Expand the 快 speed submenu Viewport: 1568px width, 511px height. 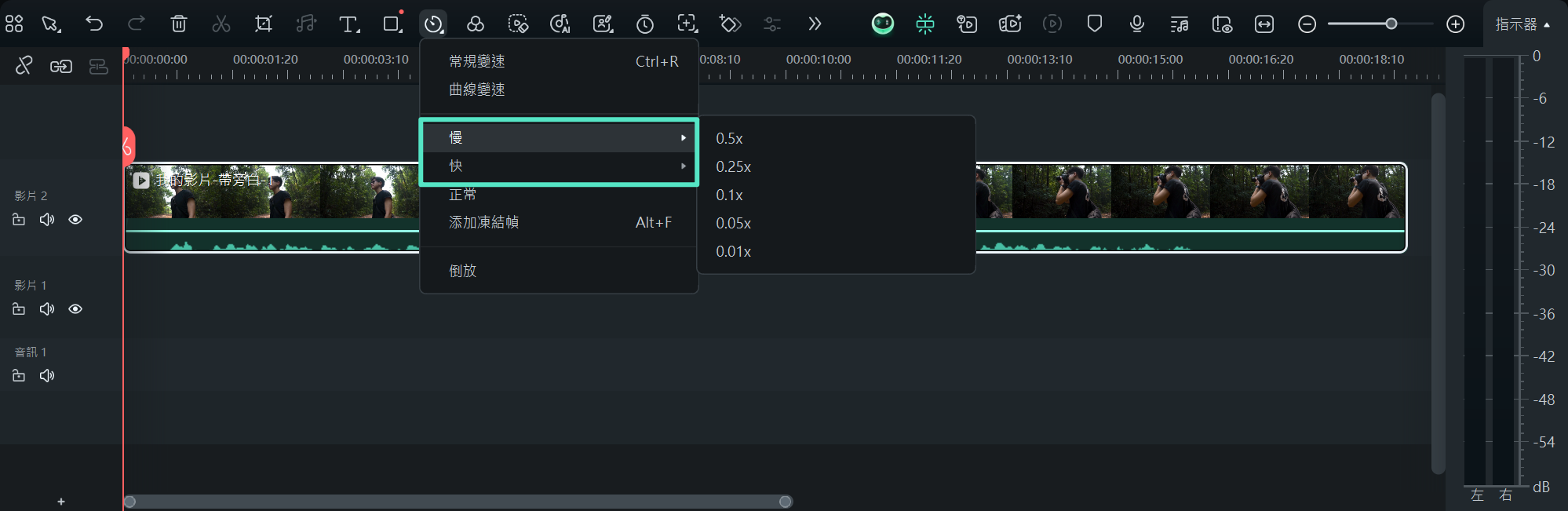coord(559,166)
